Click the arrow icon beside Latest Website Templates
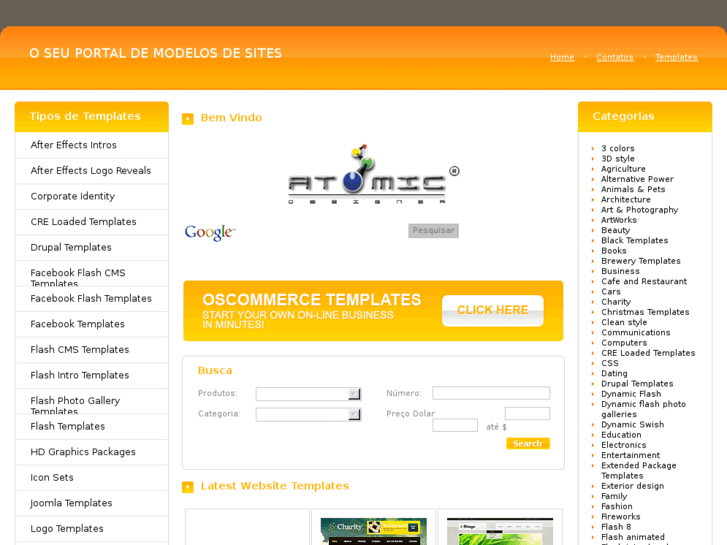Image resolution: width=727 pixels, height=545 pixels. [188, 487]
